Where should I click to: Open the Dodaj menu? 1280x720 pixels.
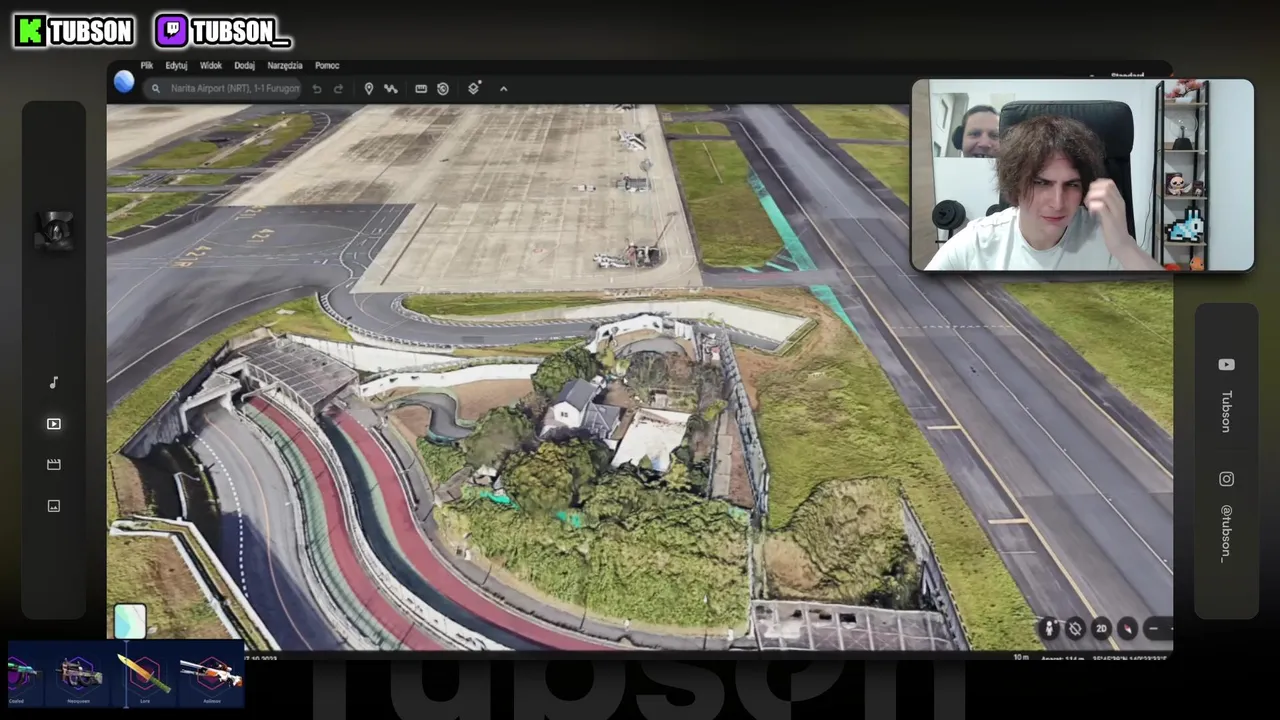245,66
